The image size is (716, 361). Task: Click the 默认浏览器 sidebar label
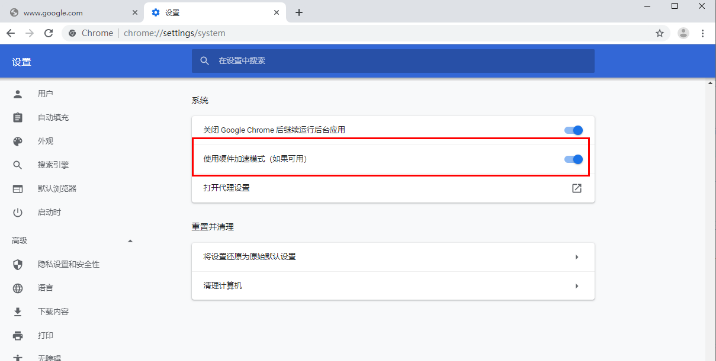pyautogui.click(x=57, y=188)
